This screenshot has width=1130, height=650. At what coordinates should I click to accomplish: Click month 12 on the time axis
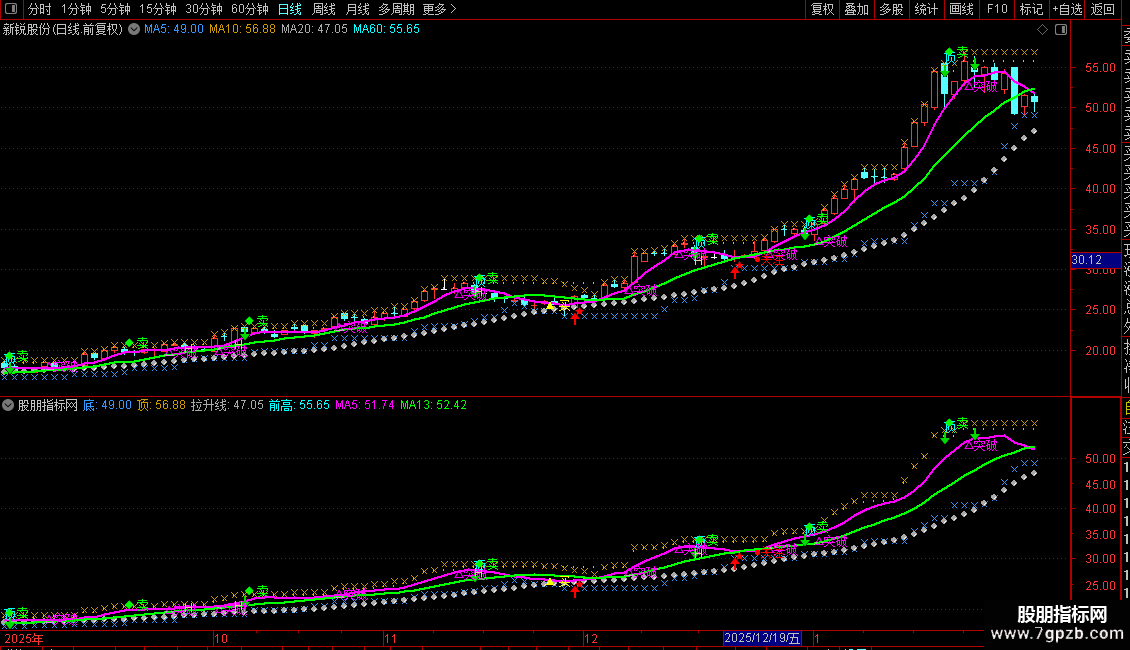(x=591, y=638)
